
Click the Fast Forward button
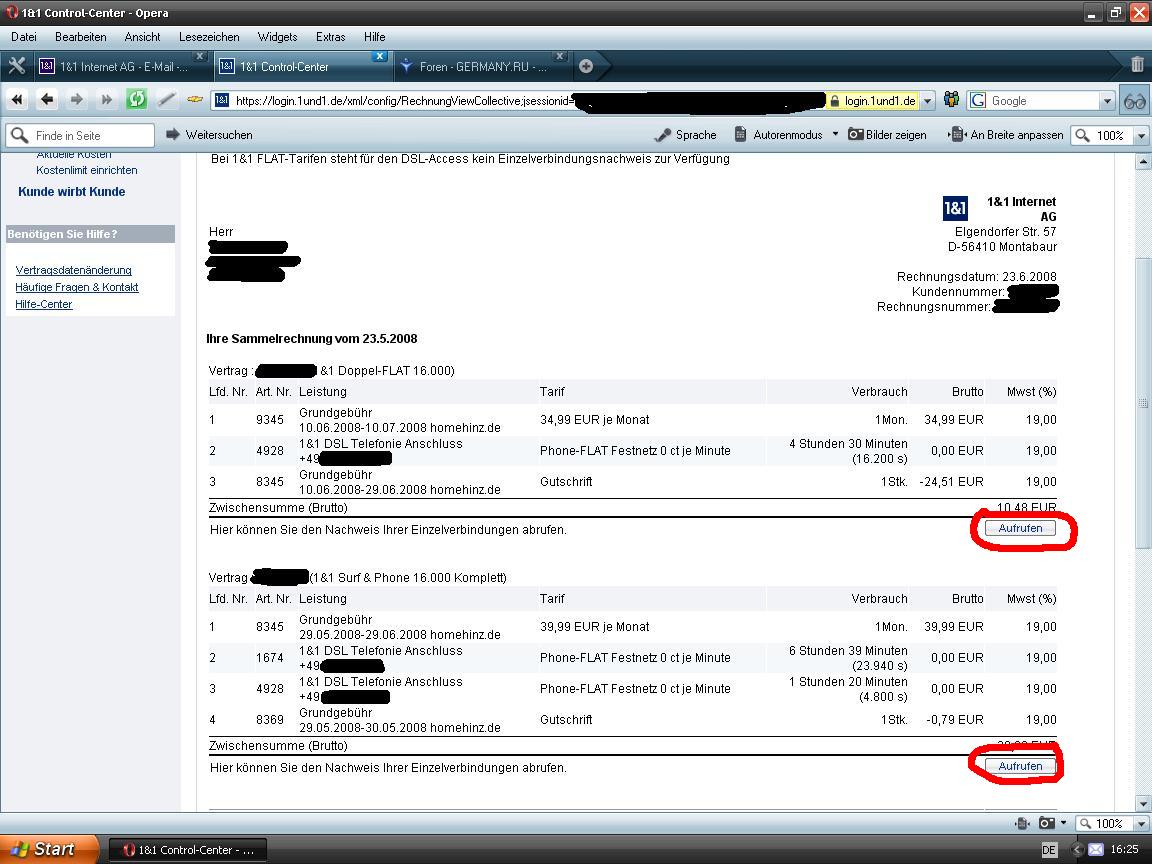[x=107, y=99]
